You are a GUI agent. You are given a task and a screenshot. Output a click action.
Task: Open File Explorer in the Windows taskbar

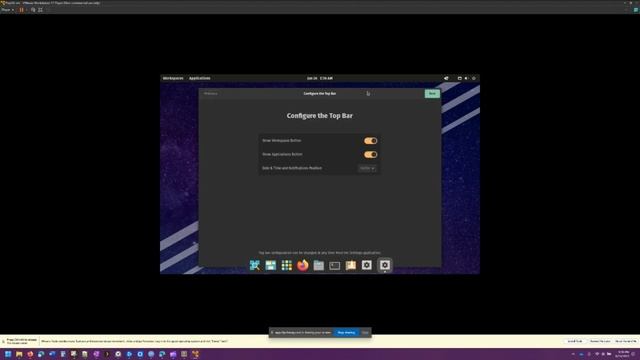(19, 354)
